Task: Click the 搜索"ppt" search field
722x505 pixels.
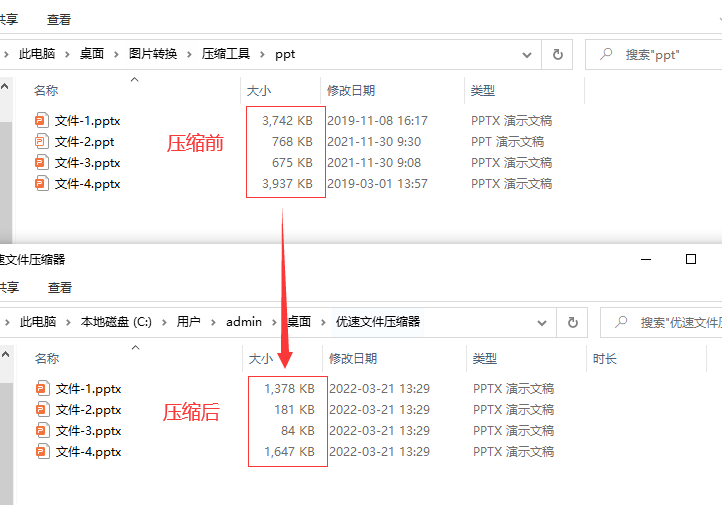Action: [654, 55]
